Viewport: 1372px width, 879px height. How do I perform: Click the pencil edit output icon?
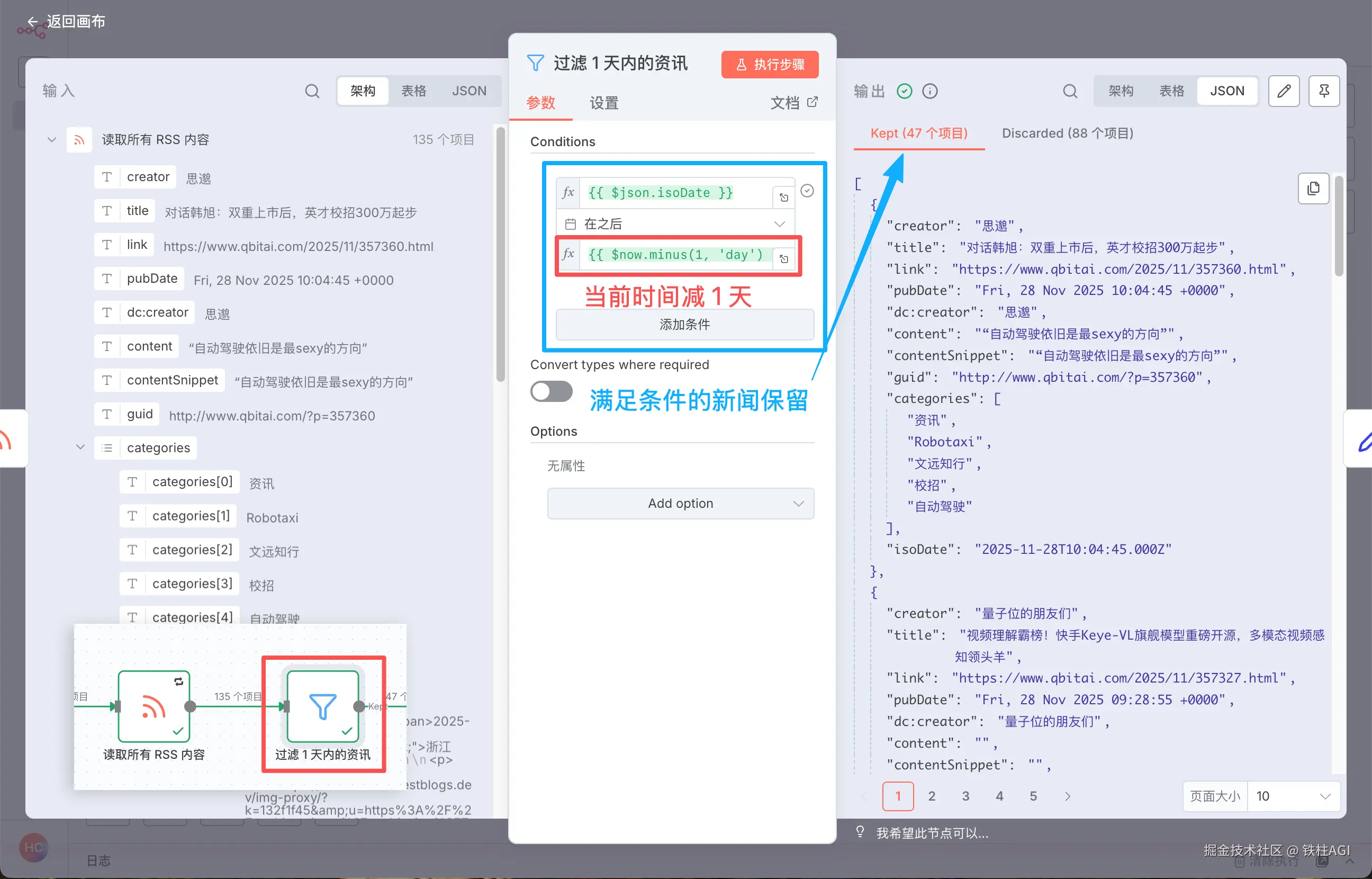tap(1284, 91)
